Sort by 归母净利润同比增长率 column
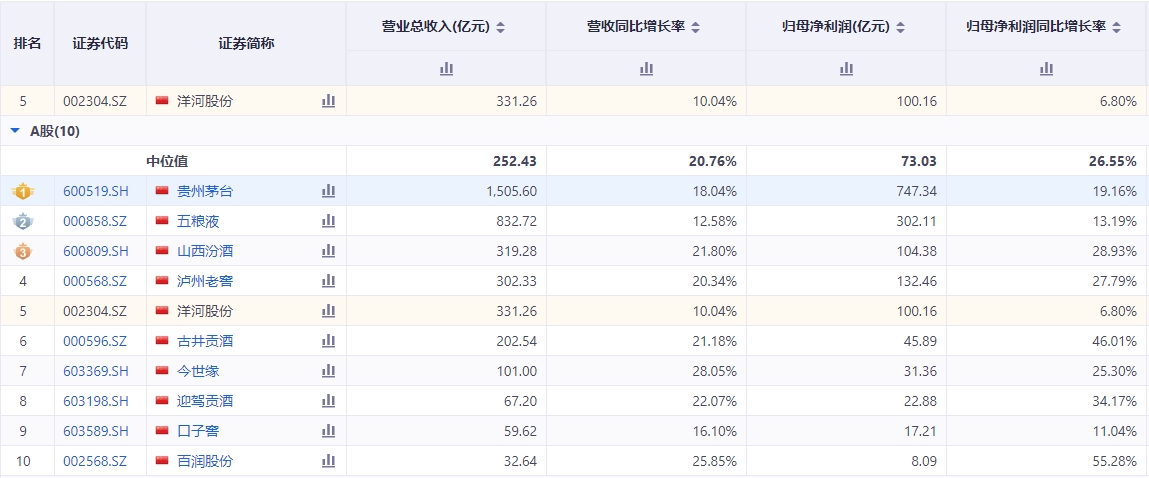 coord(1116,27)
